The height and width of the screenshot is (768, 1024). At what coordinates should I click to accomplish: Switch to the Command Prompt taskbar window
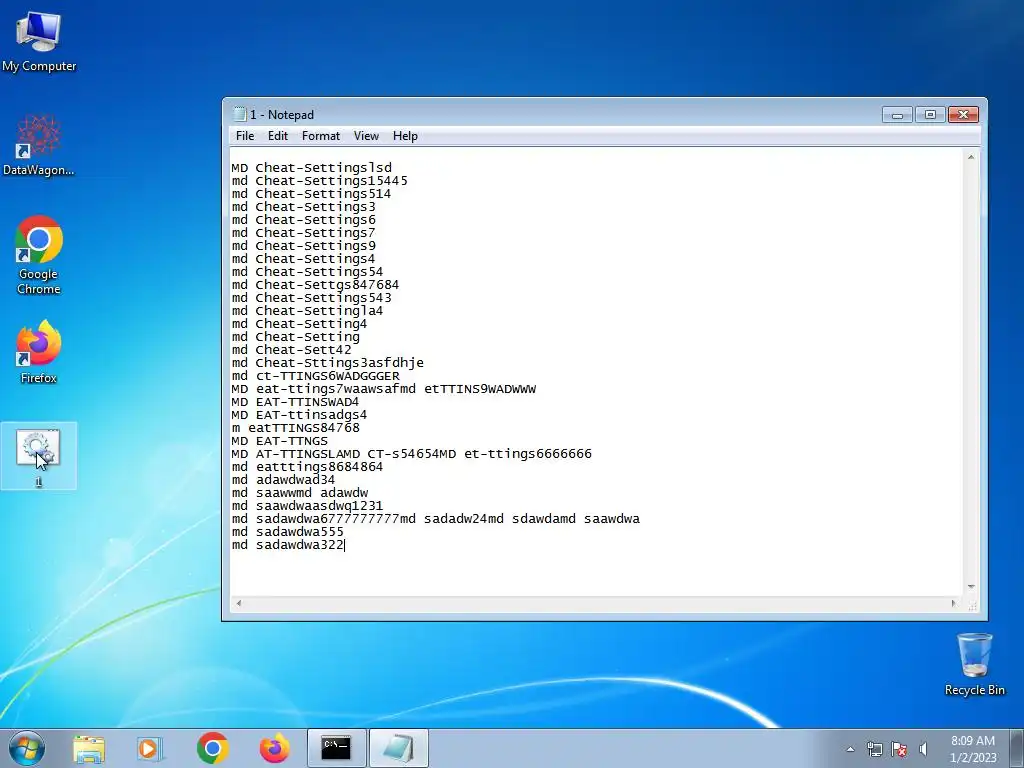coord(336,748)
